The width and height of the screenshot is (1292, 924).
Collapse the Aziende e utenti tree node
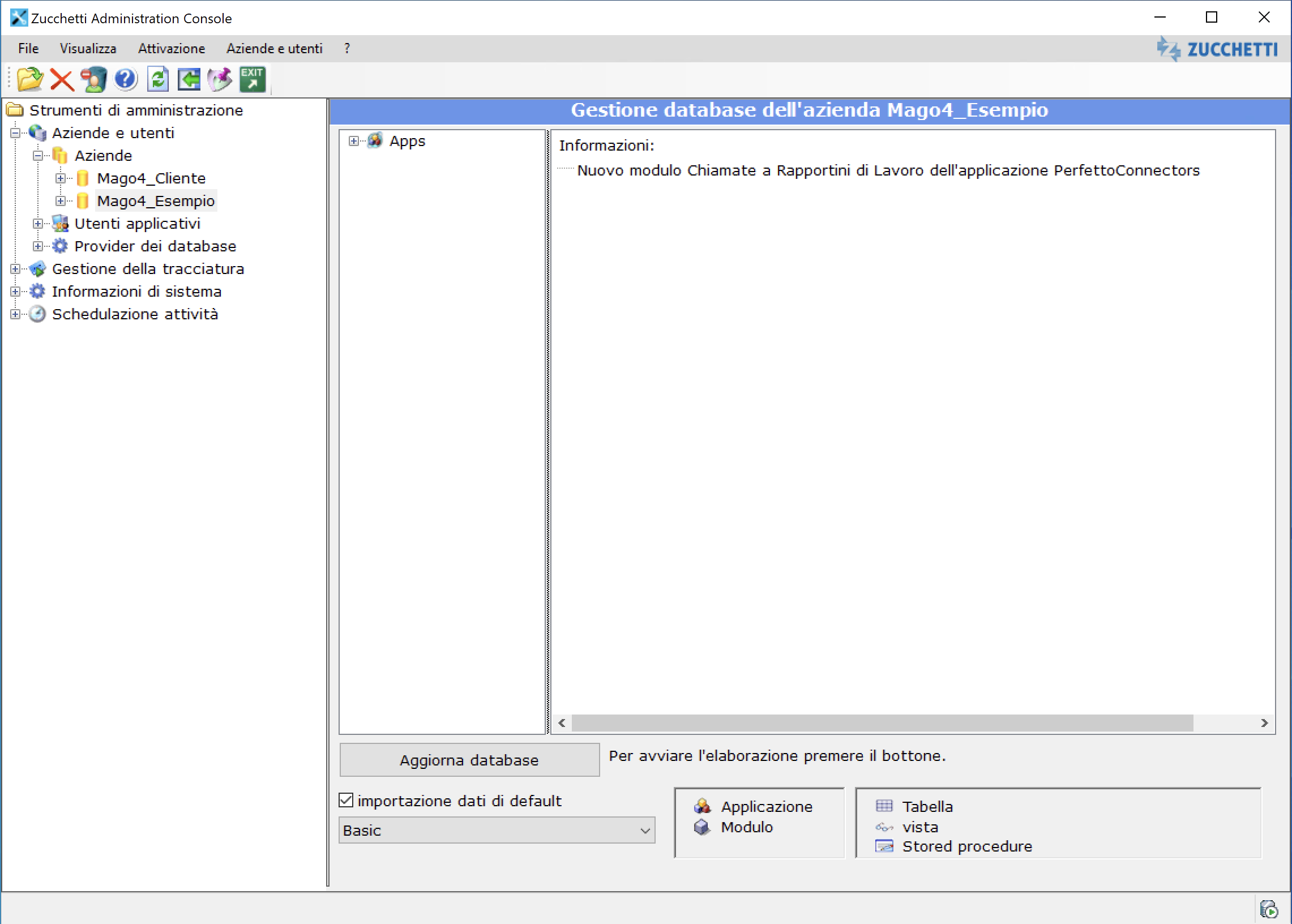click(15, 132)
